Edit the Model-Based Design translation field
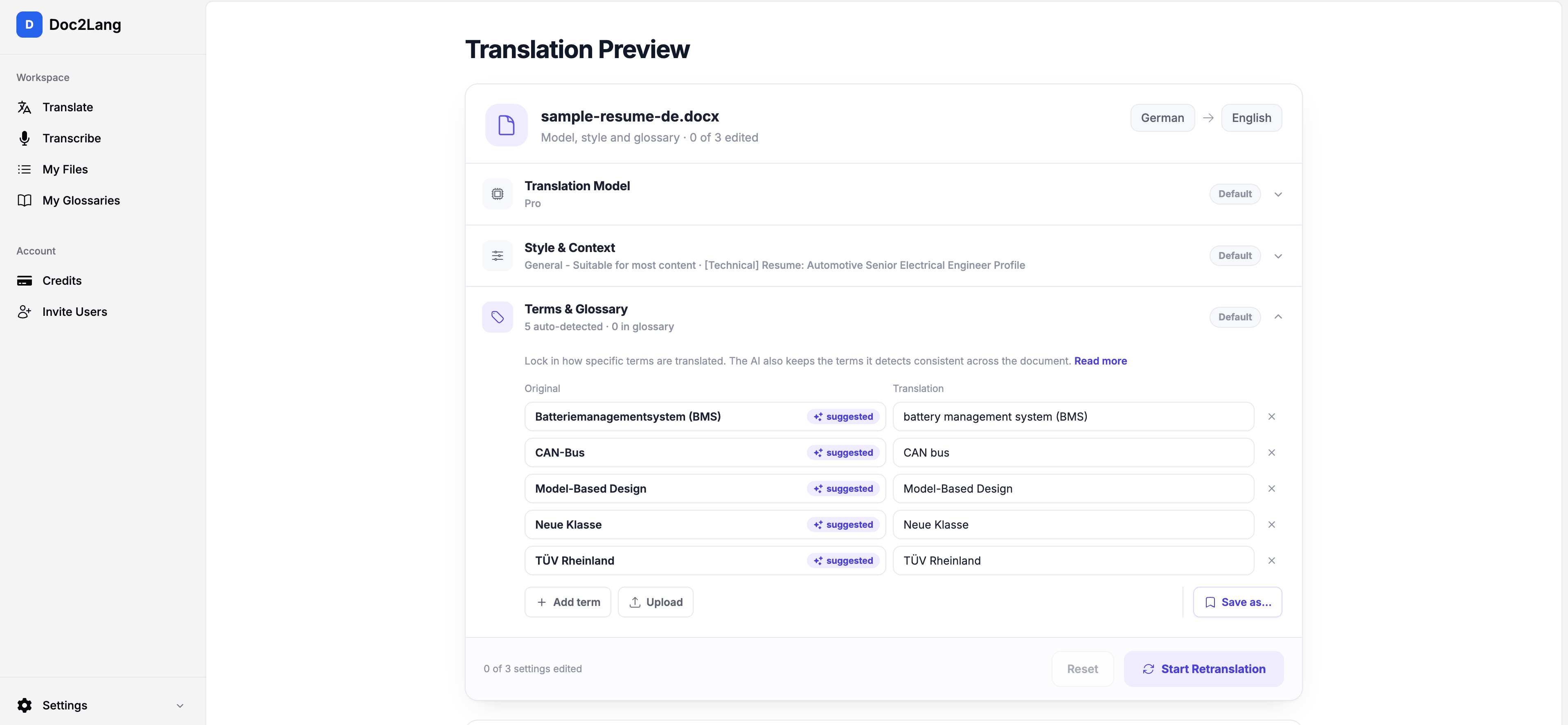This screenshot has height=725, width=1568. click(x=1072, y=488)
